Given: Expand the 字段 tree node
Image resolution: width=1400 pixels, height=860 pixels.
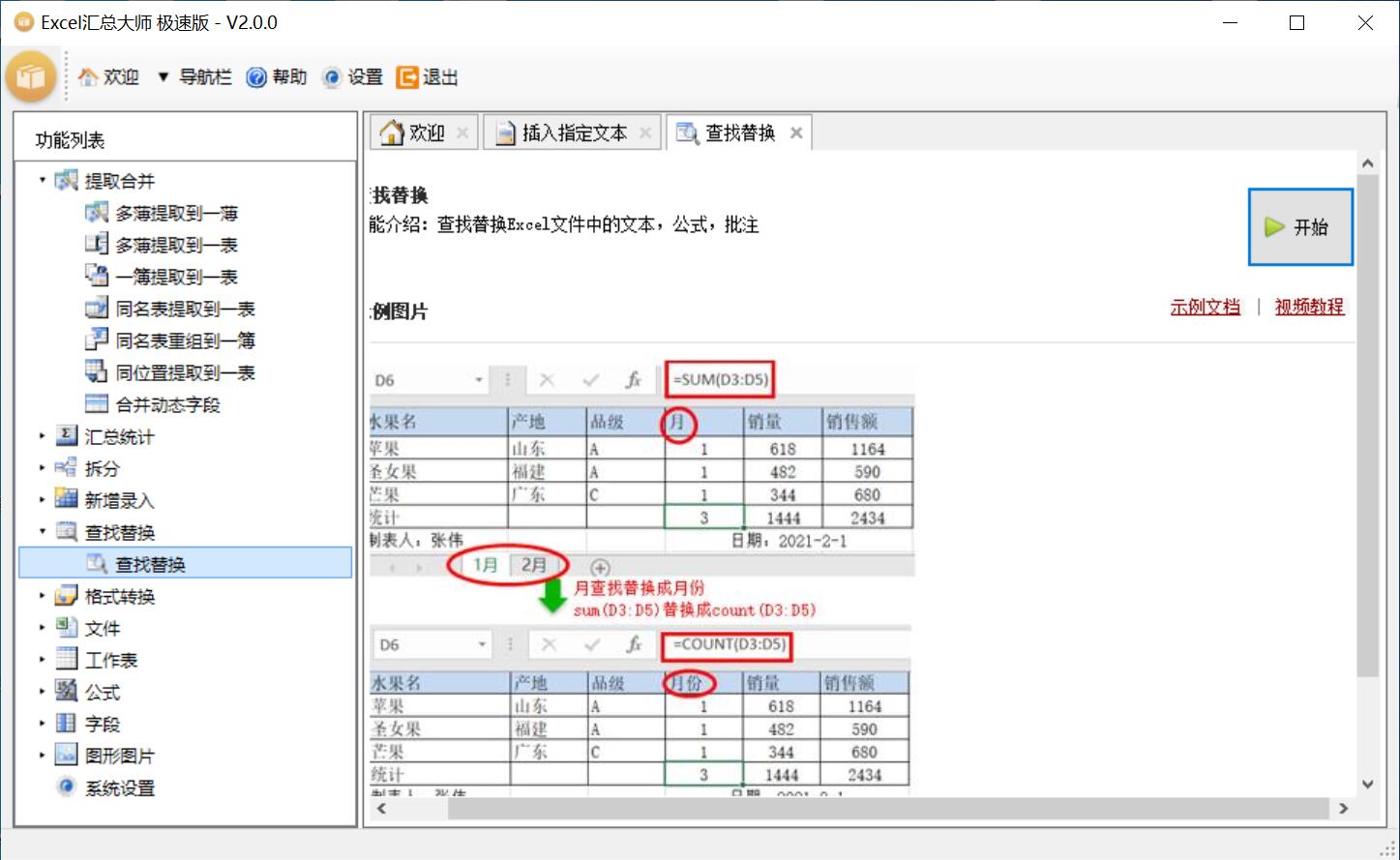Looking at the screenshot, I should [x=43, y=724].
